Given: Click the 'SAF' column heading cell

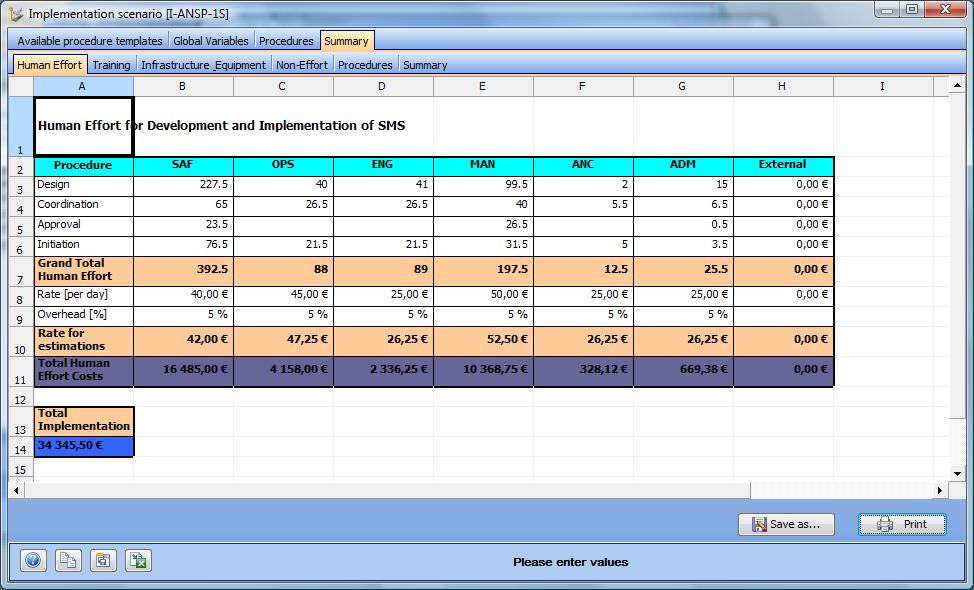Looking at the screenshot, I should click(183, 166).
